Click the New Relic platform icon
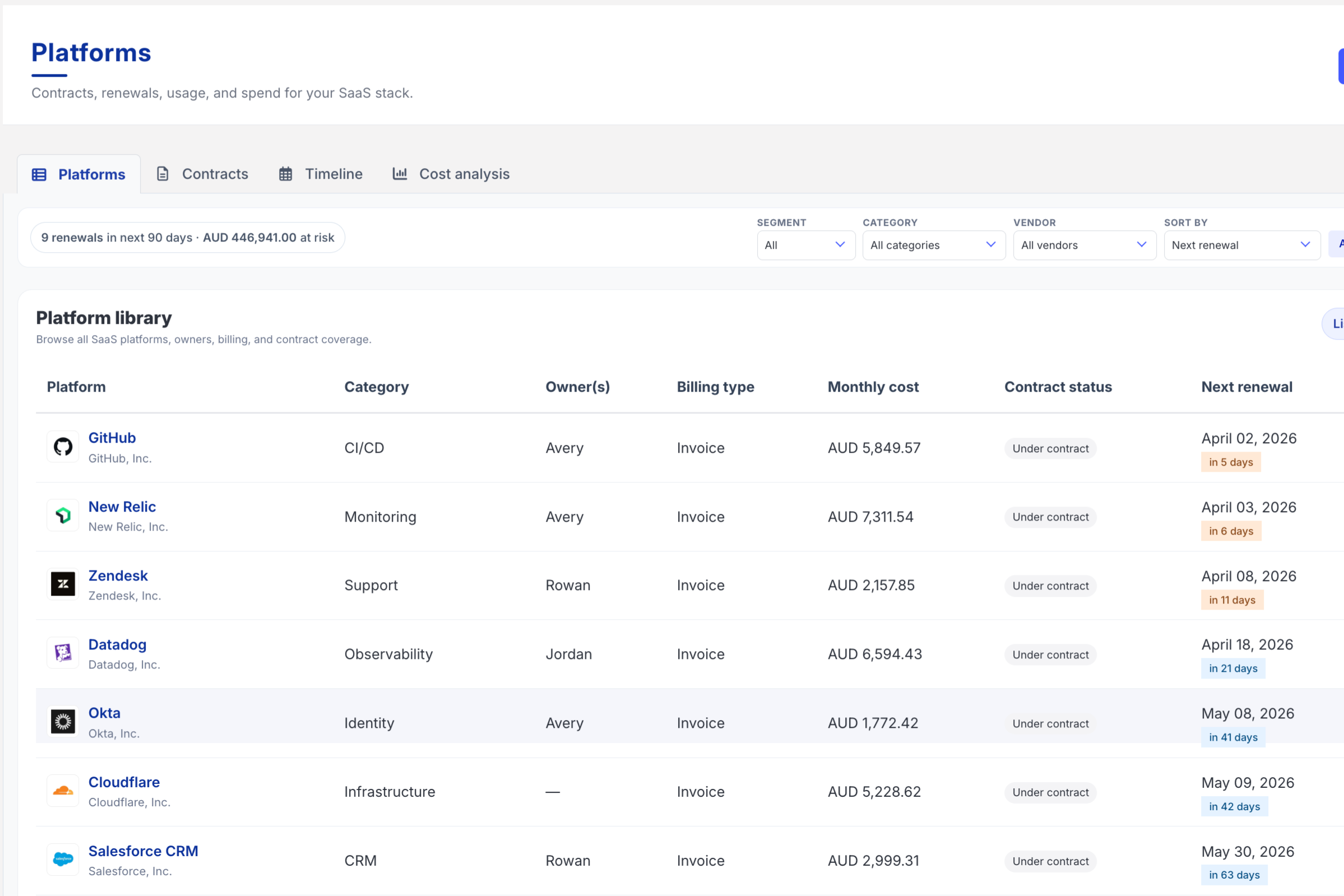 [x=63, y=515]
